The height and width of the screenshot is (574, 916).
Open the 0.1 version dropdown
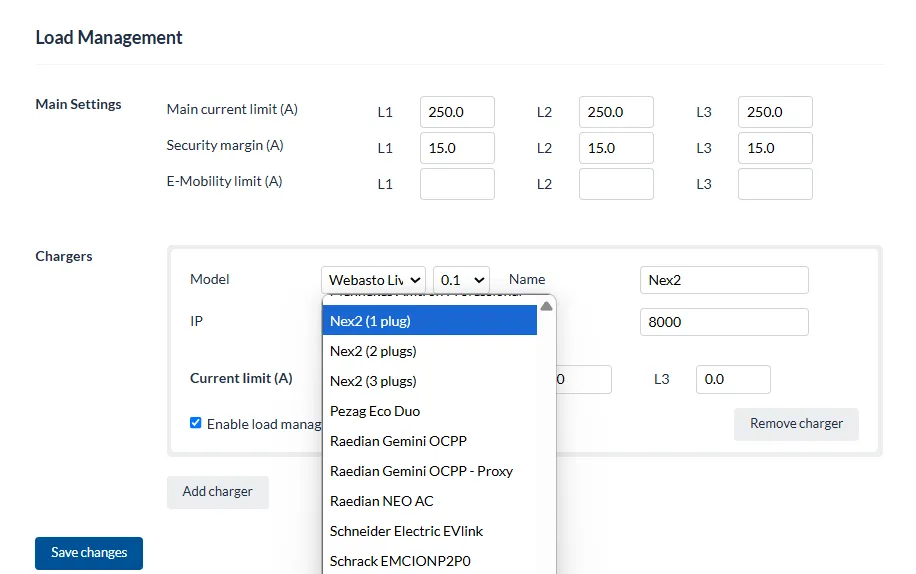pos(462,280)
